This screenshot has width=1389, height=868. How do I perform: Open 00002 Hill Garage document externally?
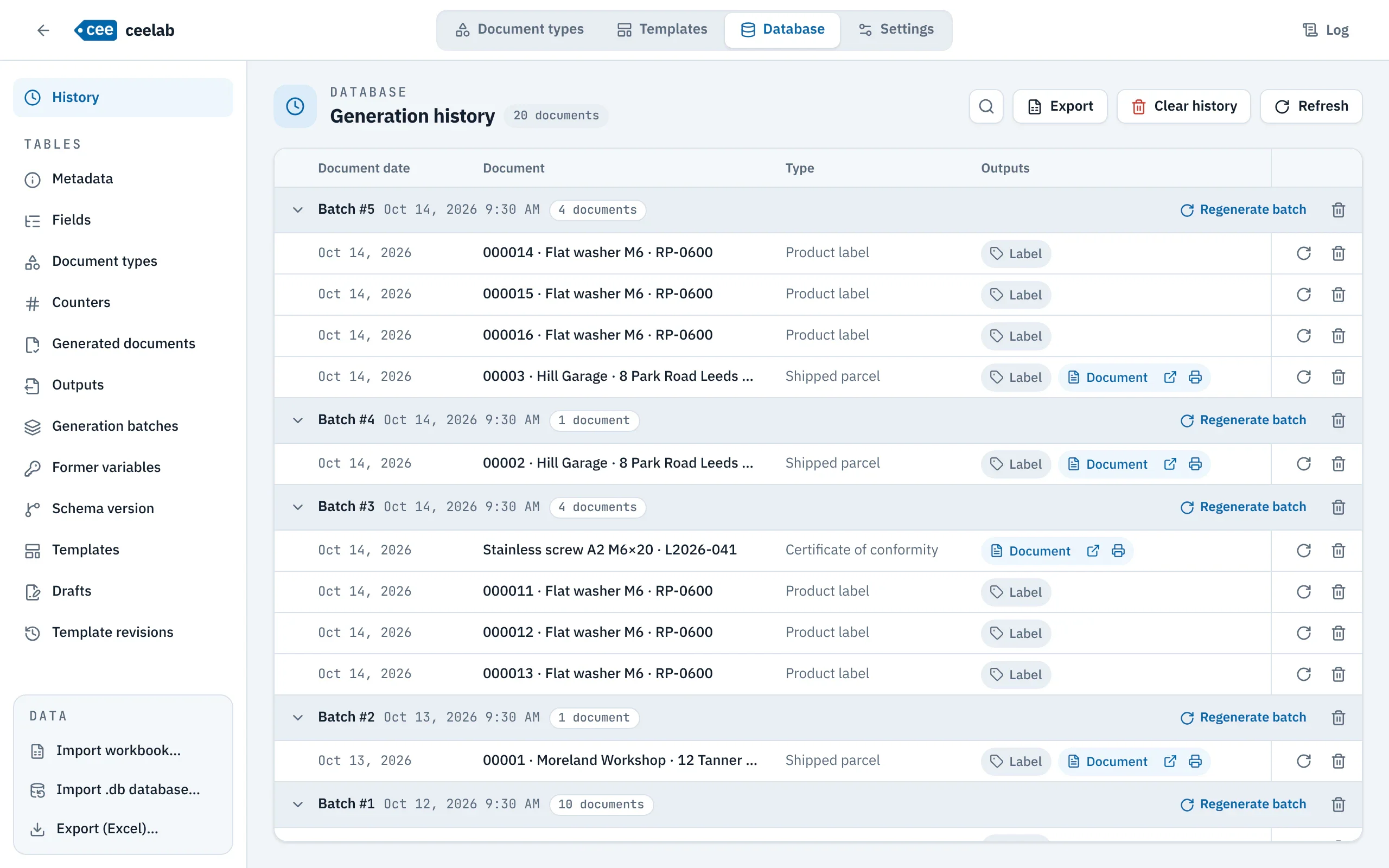tap(1170, 464)
